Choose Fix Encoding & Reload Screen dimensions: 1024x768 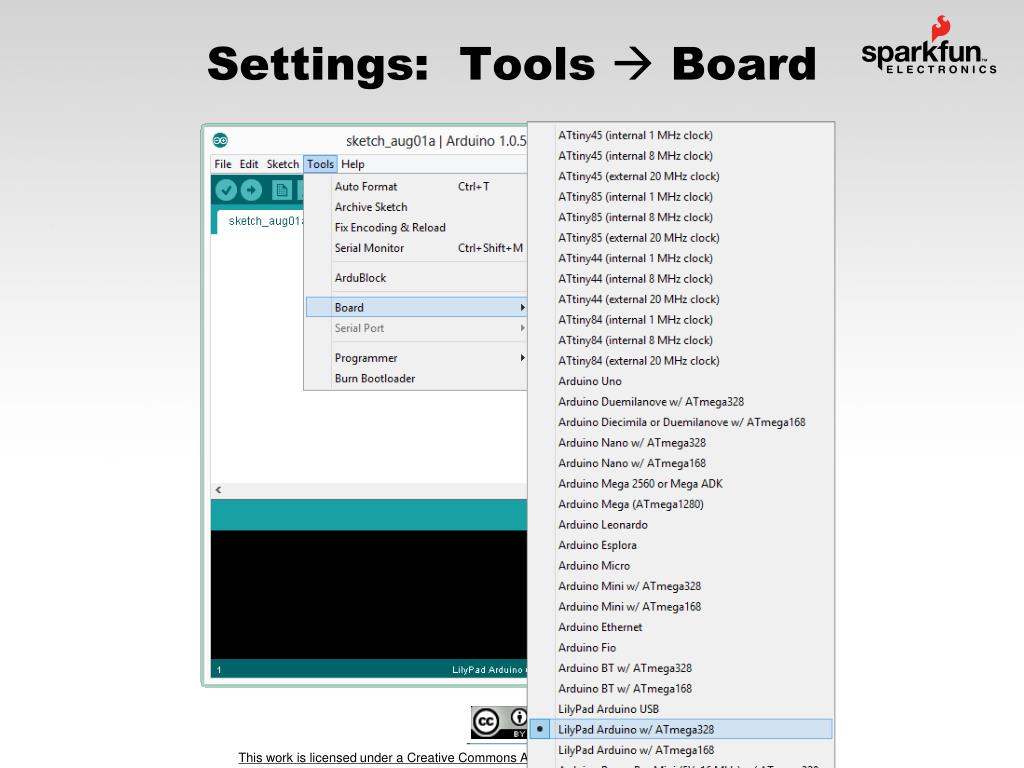pyautogui.click(x=416, y=227)
